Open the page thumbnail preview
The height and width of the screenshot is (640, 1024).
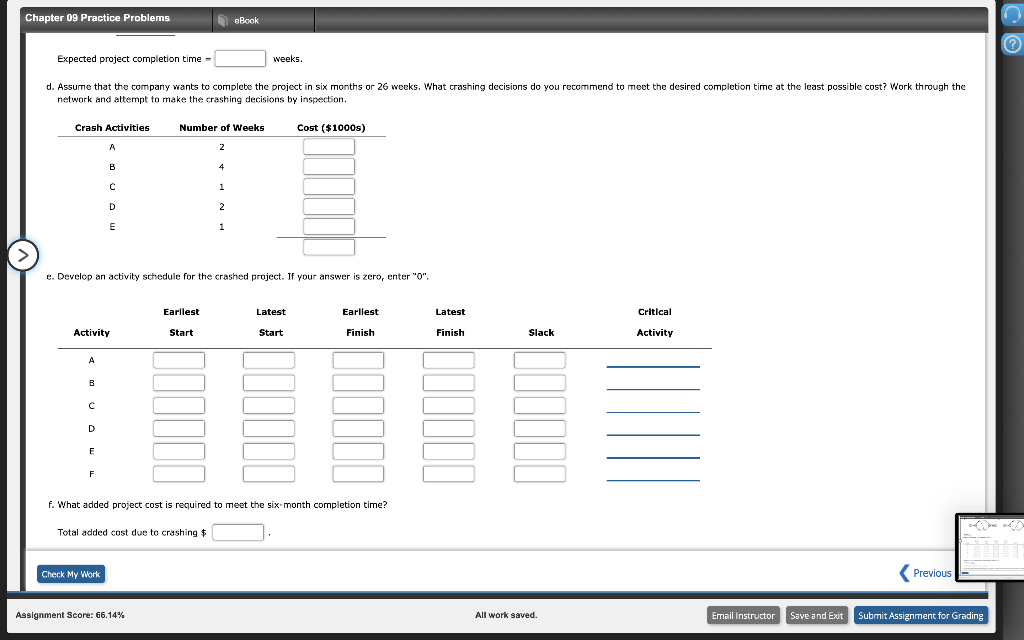(990, 547)
